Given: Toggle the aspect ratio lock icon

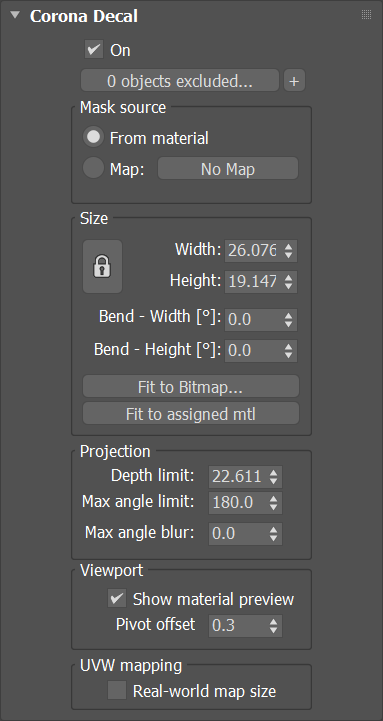Looking at the screenshot, I should 102,266.
